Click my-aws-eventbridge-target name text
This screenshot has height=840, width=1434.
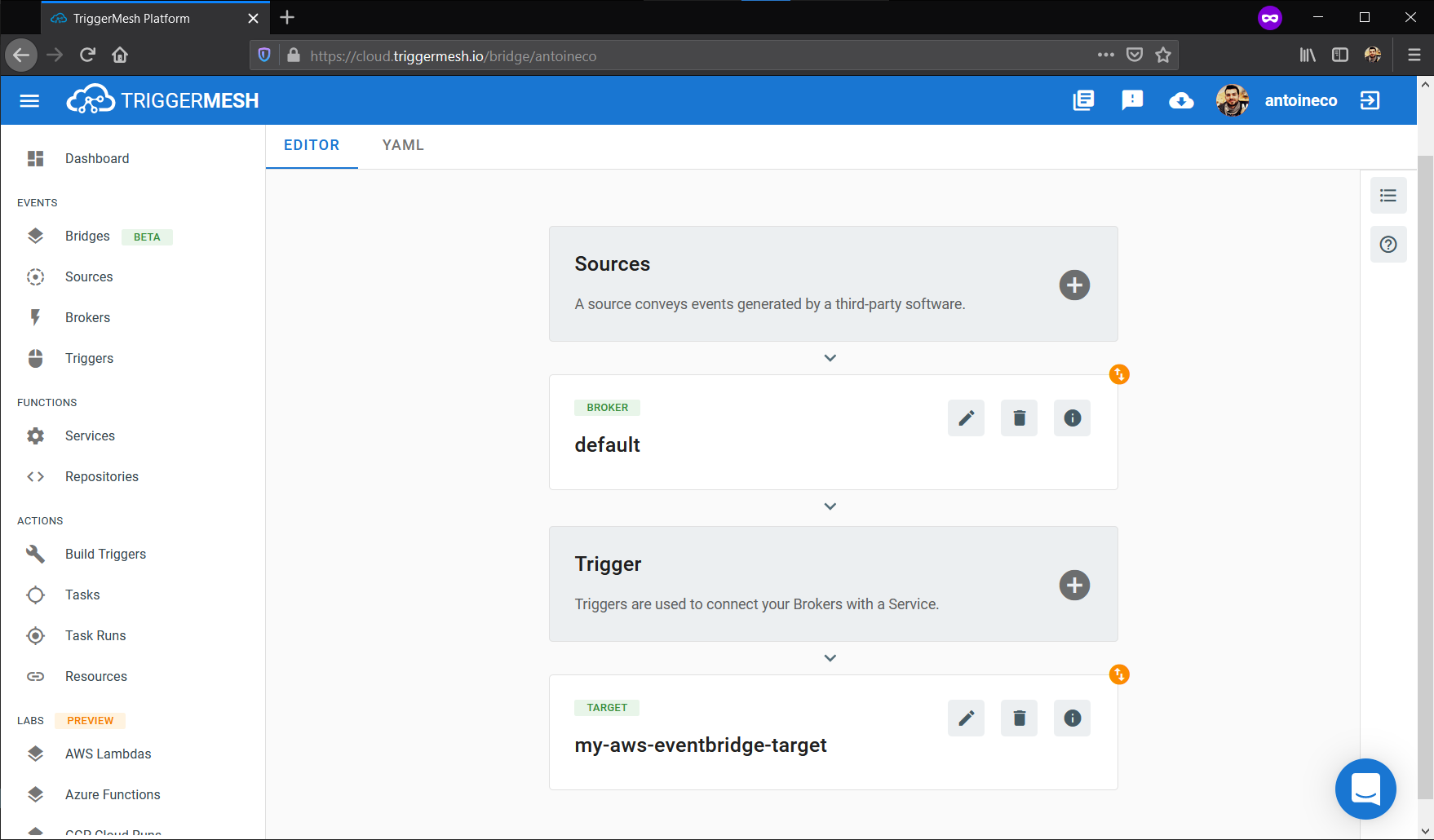(701, 745)
